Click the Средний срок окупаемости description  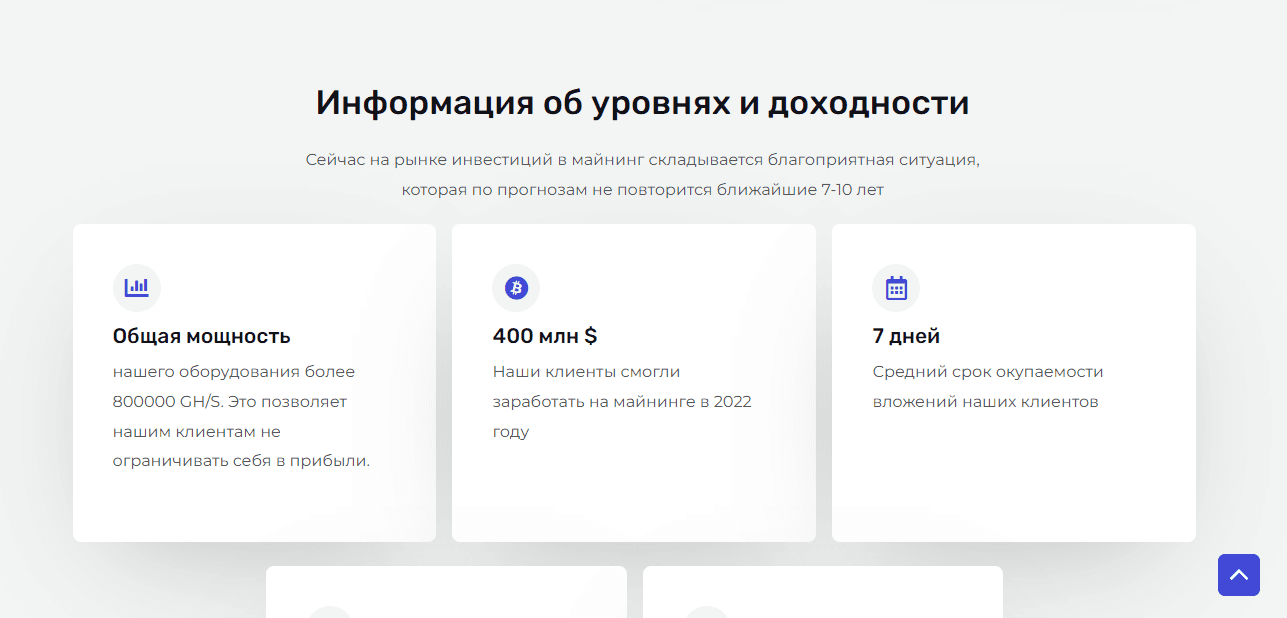point(987,386)
